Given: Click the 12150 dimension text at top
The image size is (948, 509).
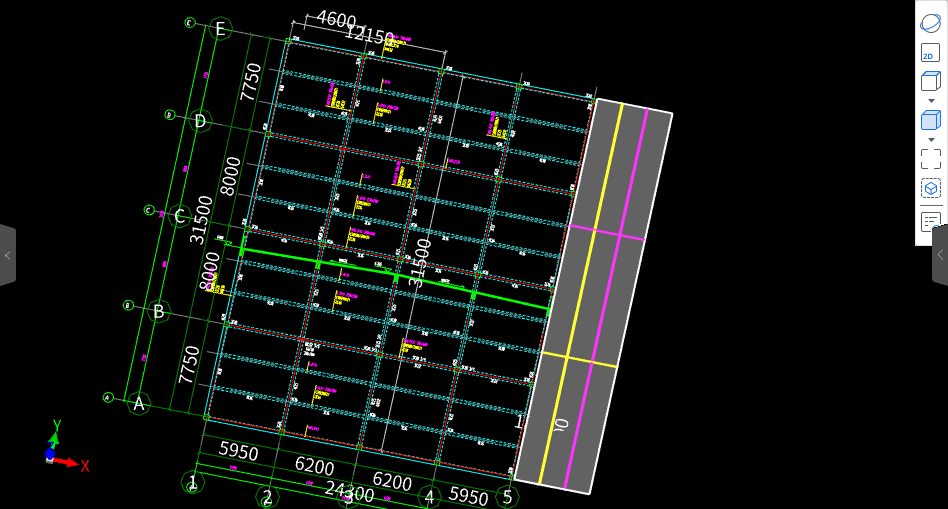Looking at the screenshot, I should [369, 35].
